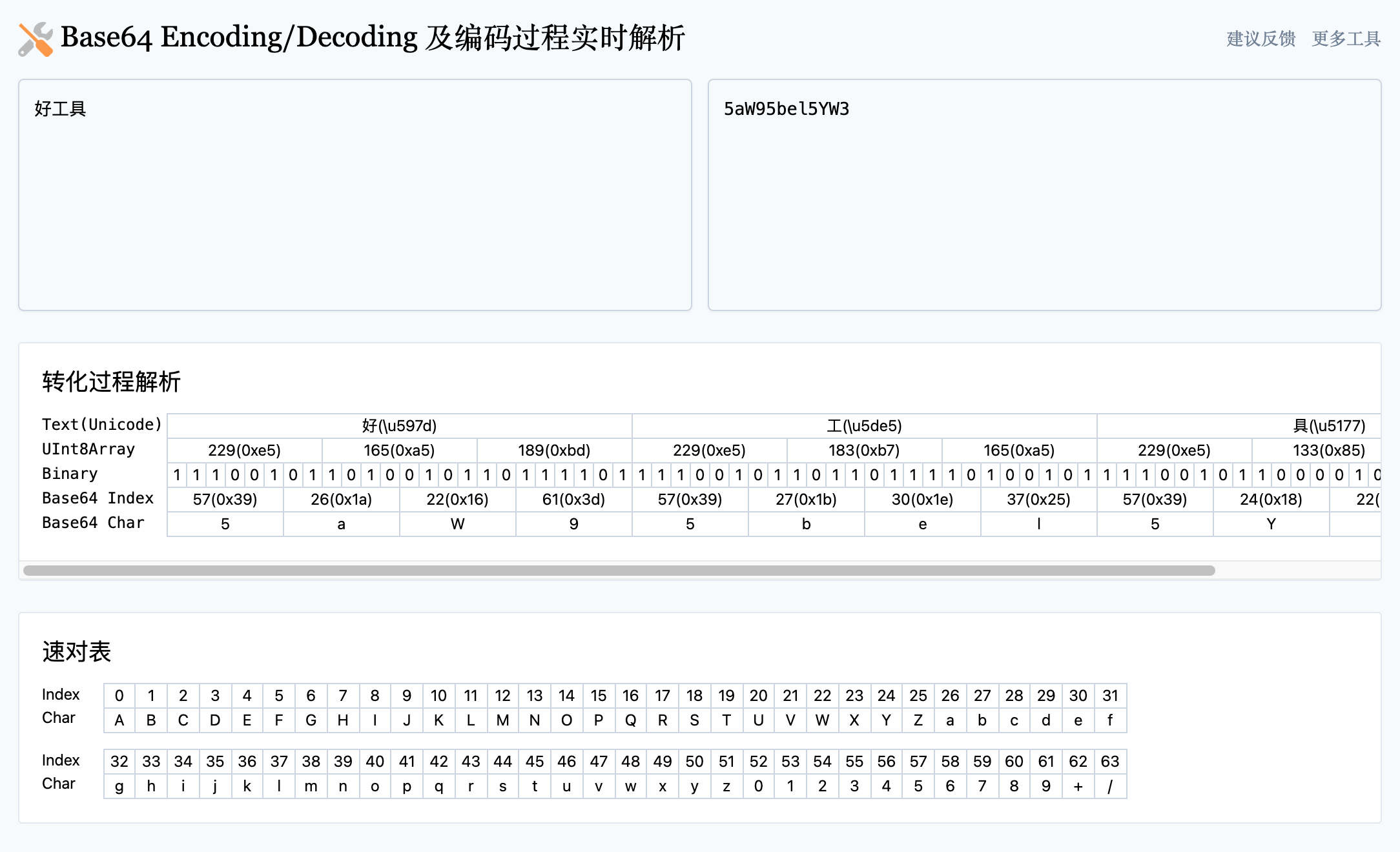
Task: Click index 61 in the lookup table
Action: click(1046, 762)
